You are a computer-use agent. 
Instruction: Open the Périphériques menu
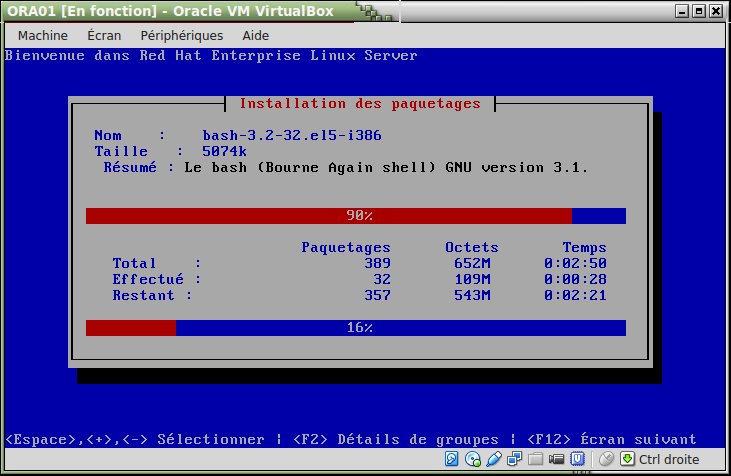pos(182,35)
